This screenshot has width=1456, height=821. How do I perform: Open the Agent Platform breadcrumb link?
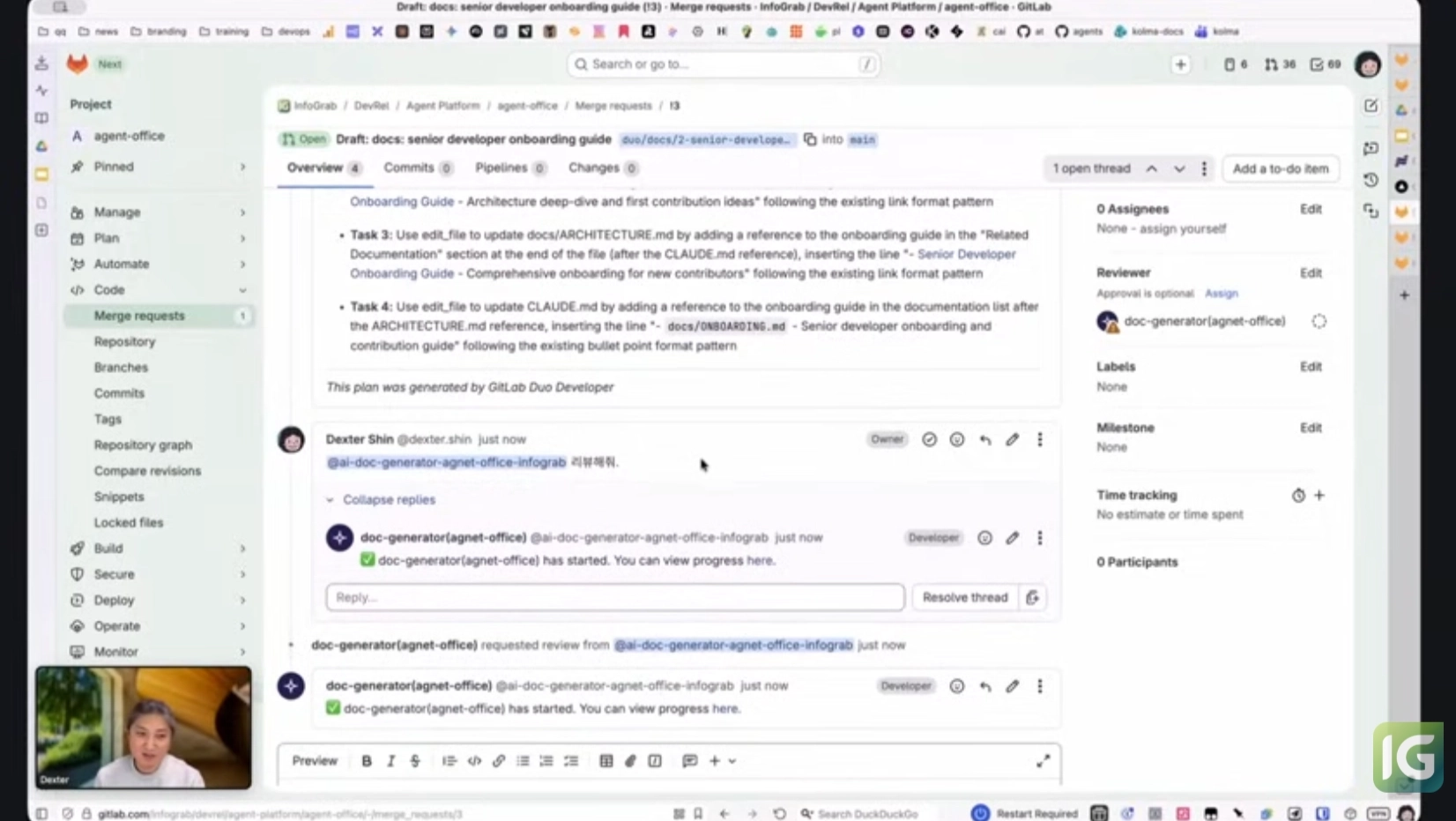[442, 106]
